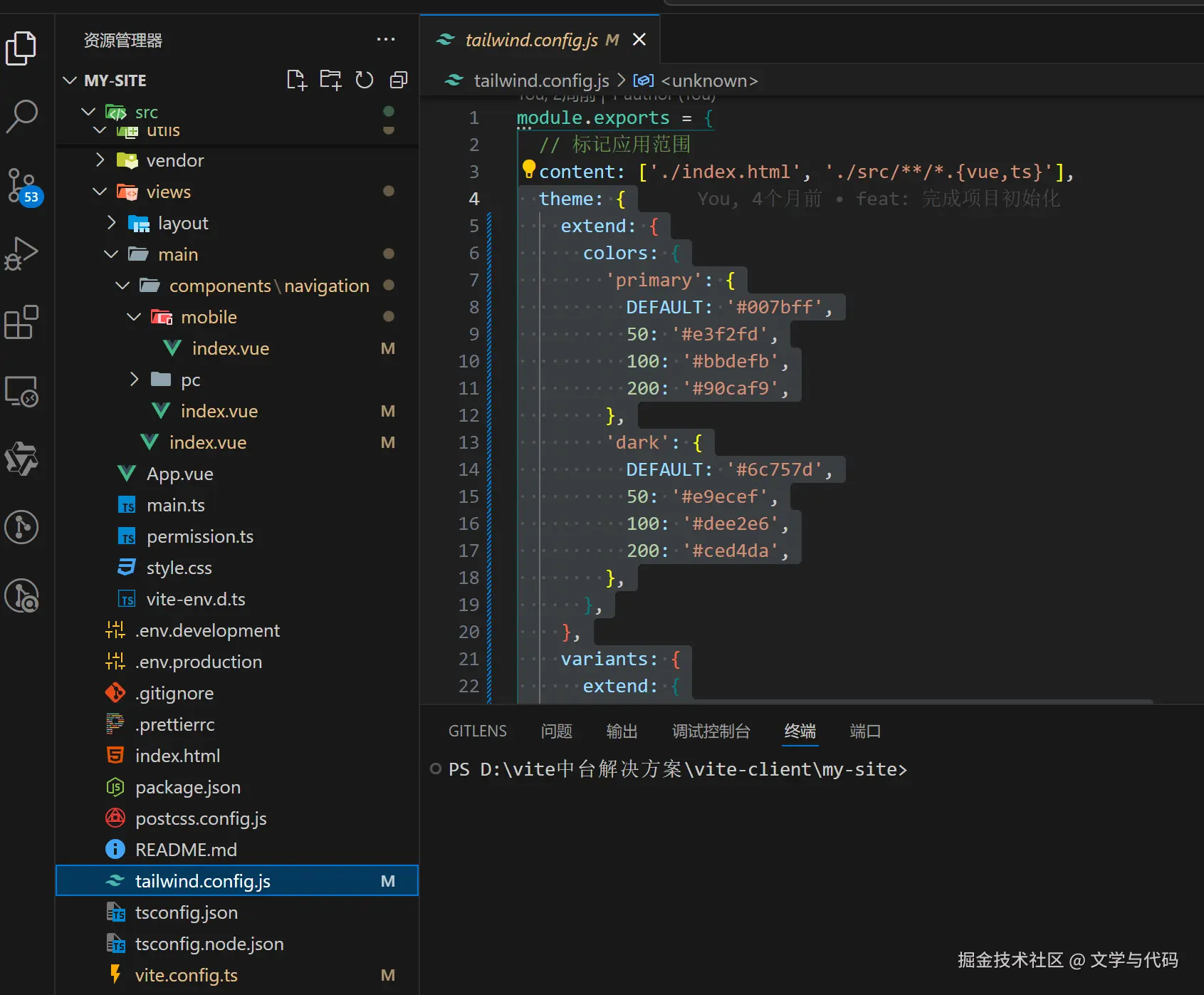1204x995 pixels.
Task: Open the explorer more actions ellipsis menu
Action: [386, 39]
